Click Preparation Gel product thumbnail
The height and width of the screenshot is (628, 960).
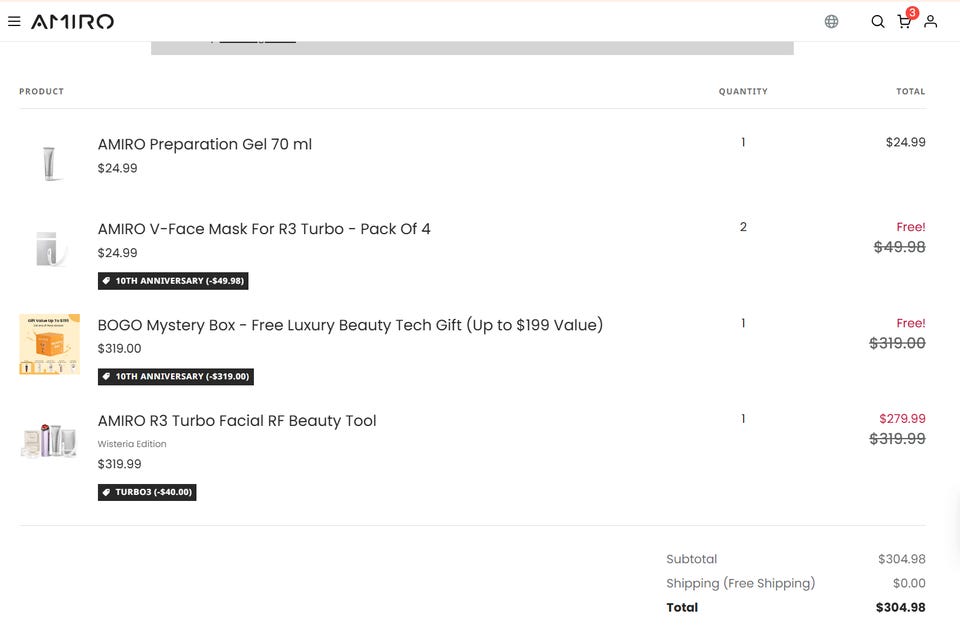click(49, 163)
